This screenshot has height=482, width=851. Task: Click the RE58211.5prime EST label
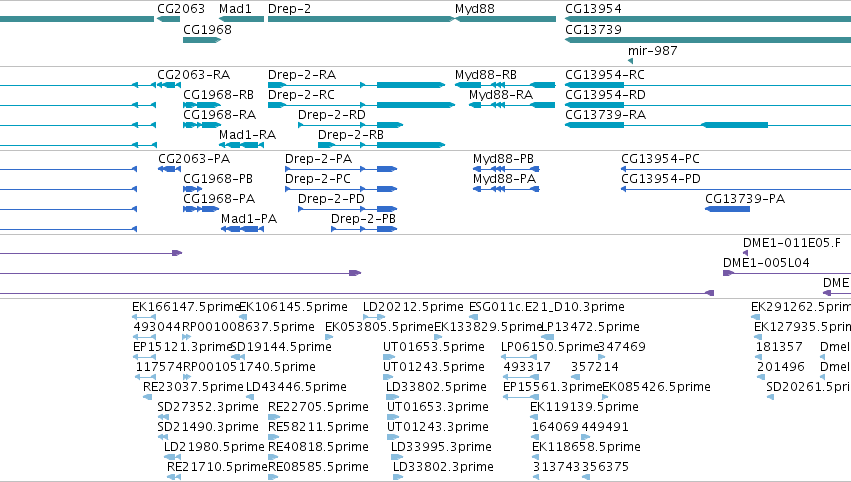[319, 428]
